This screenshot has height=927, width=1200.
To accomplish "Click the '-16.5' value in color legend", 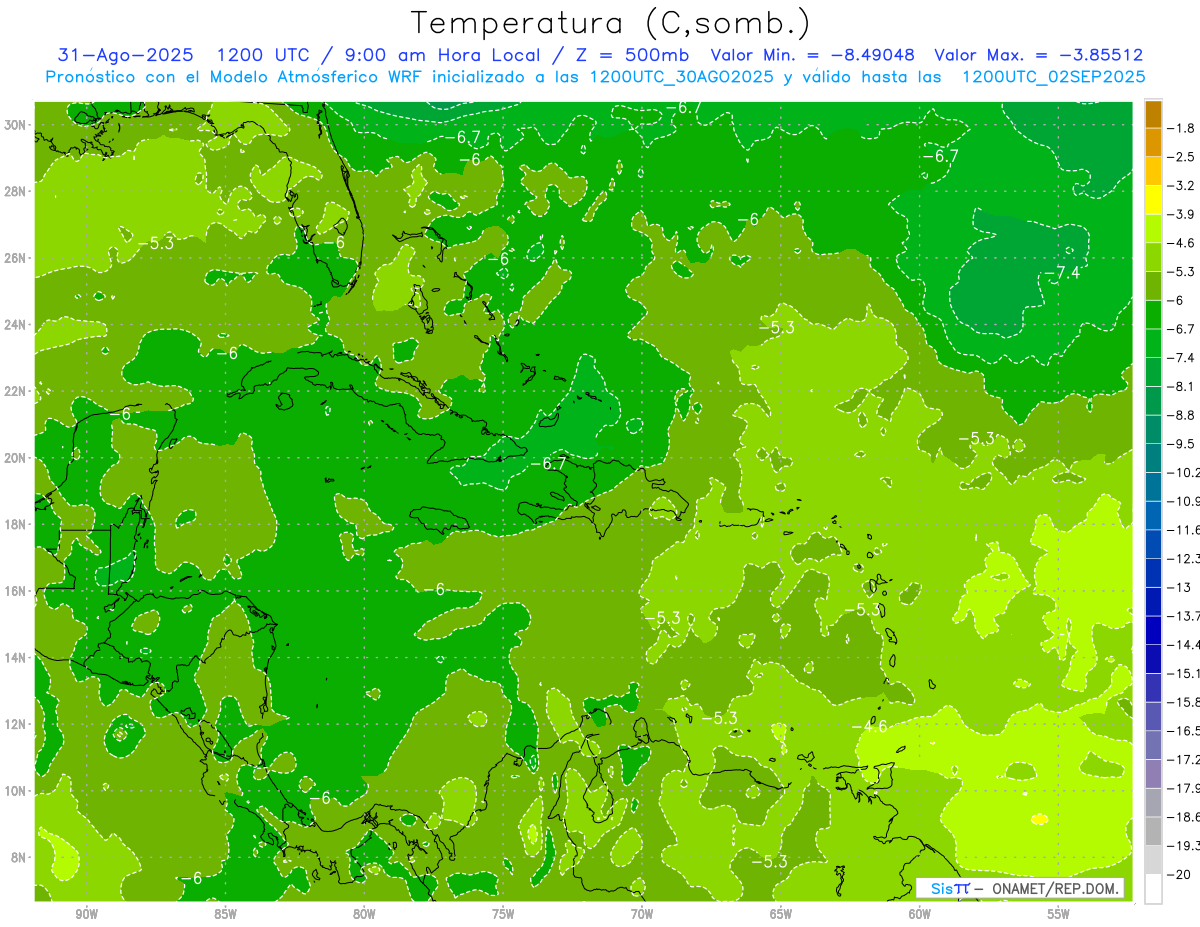I will click(1184, 732).
